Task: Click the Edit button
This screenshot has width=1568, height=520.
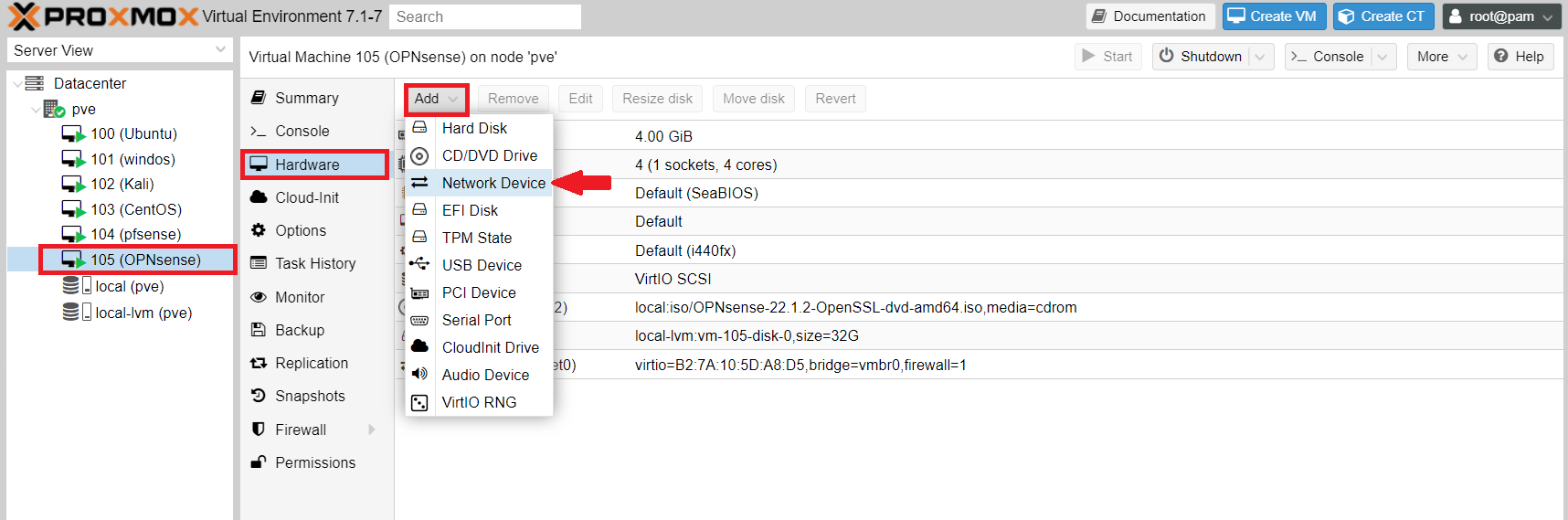Action: tap(580, 99)
